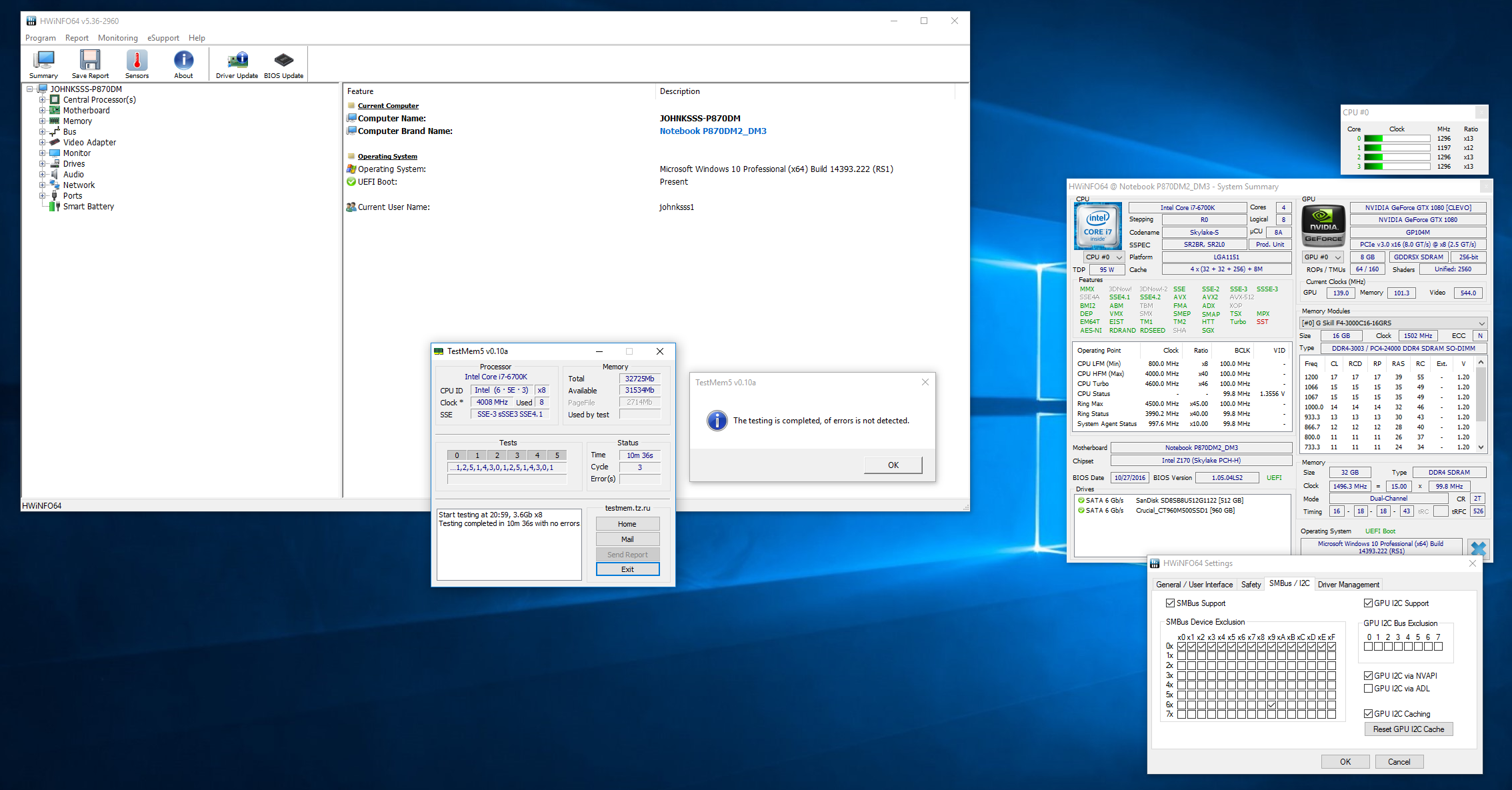Expand the Drives tree node
This screenshot has height=790, width=1512.
[42, 163]
